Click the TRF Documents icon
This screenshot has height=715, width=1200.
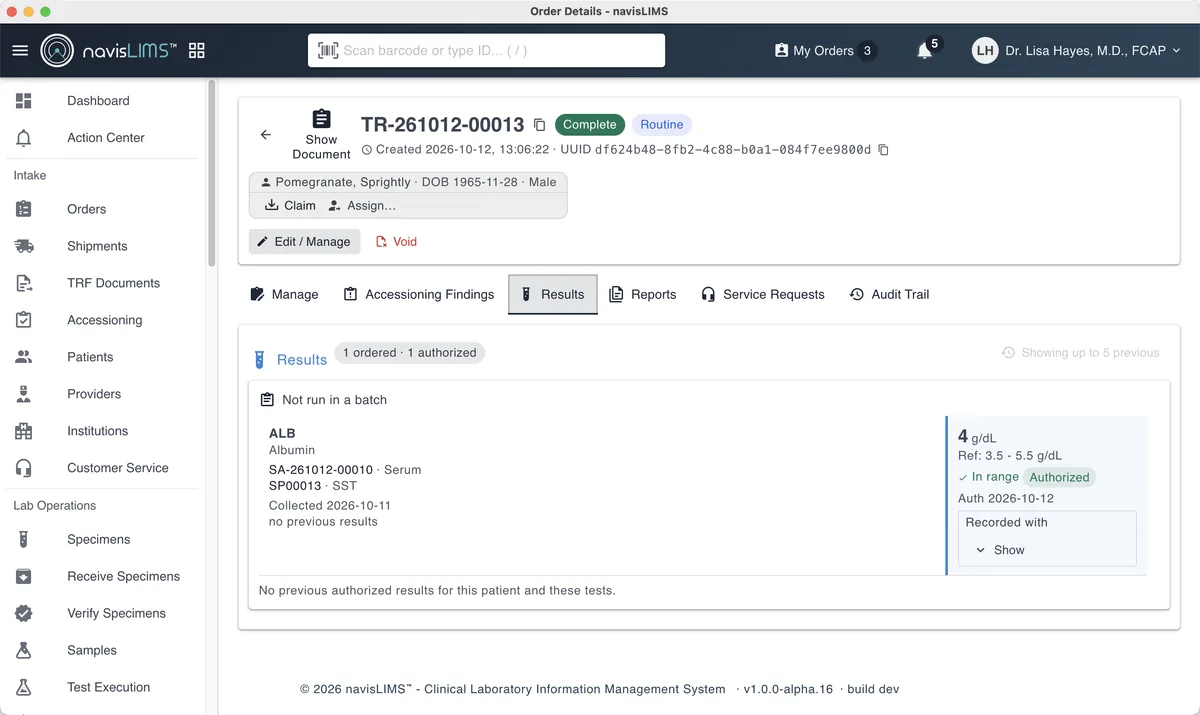click(24, 283)
